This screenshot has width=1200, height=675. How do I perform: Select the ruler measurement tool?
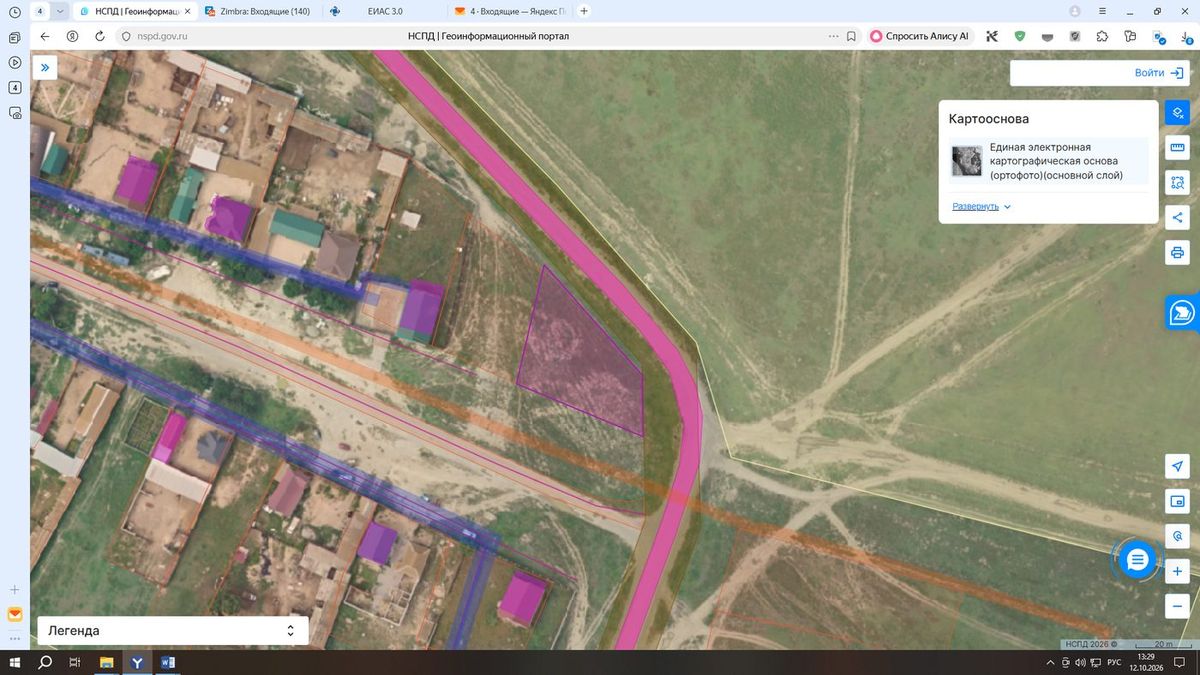click(x=1177, y=148)
